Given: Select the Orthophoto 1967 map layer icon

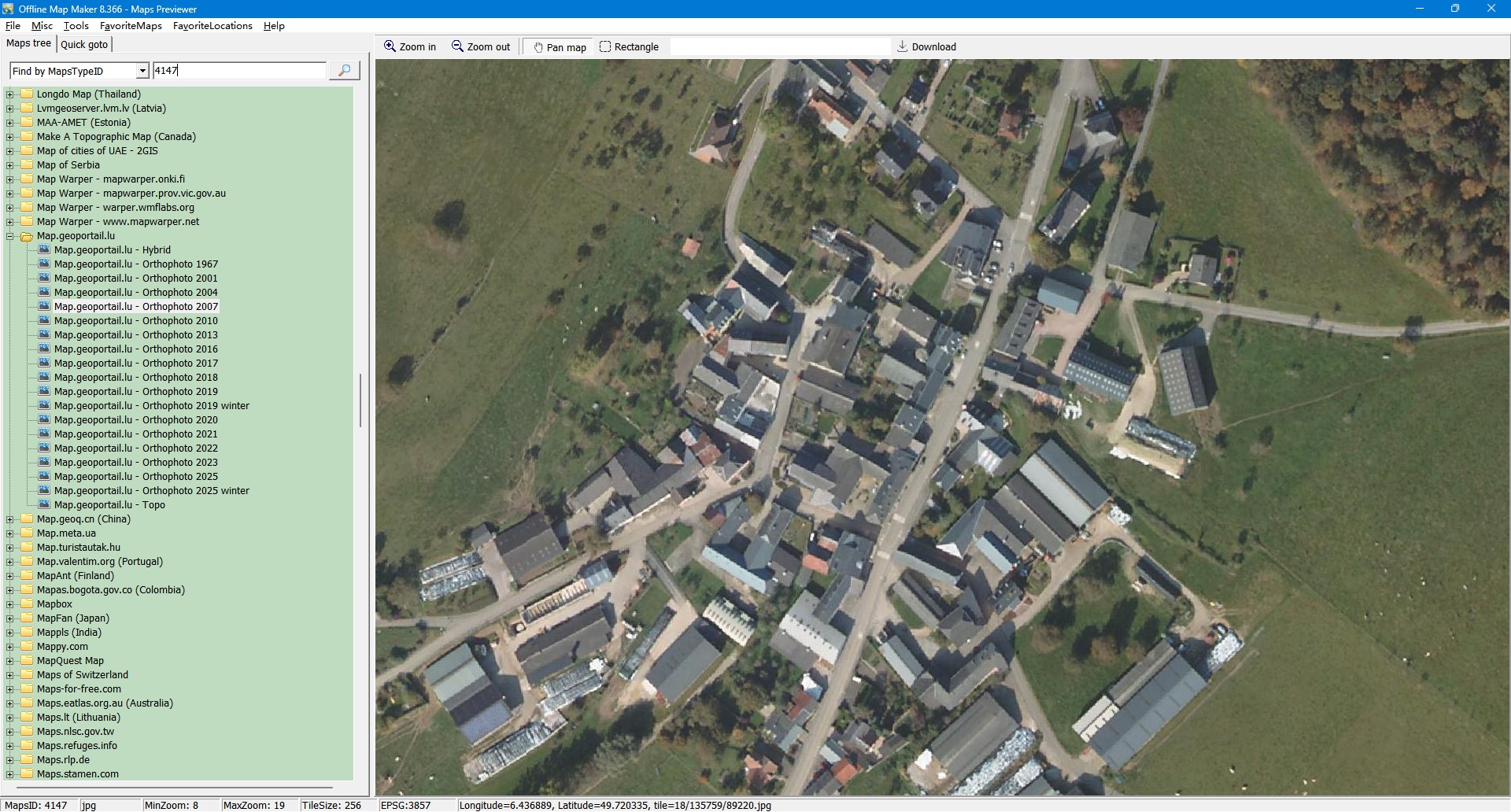Looking at the screenshot, I should [x=45, y=264].
